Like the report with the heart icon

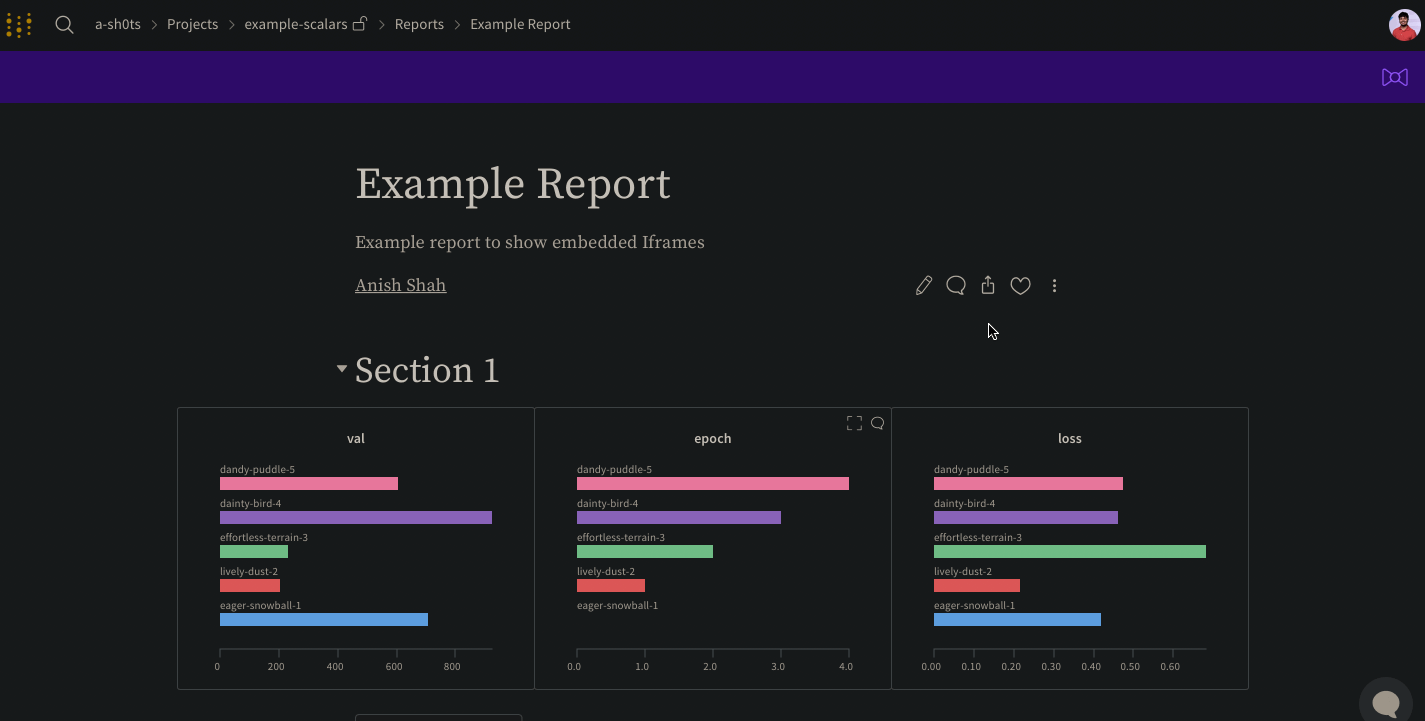click(1020, 285)
